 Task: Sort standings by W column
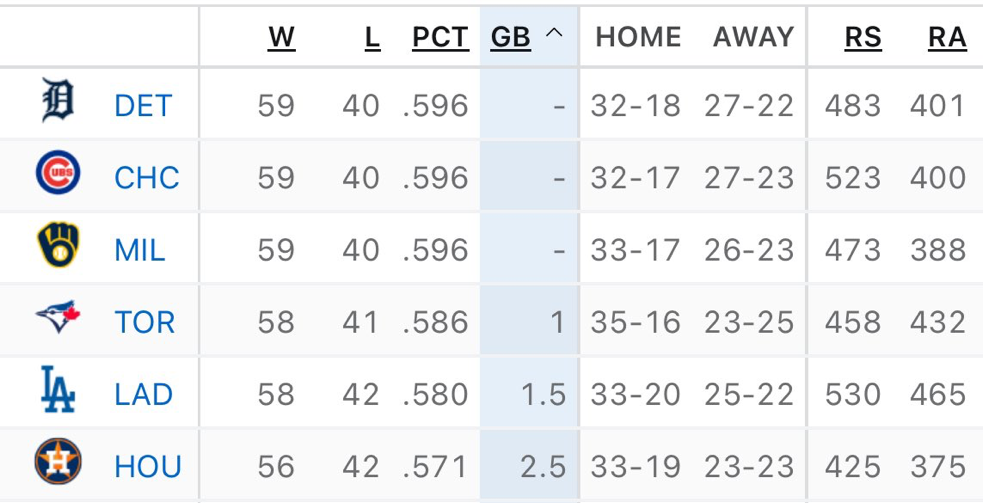(x=281, y=38)
